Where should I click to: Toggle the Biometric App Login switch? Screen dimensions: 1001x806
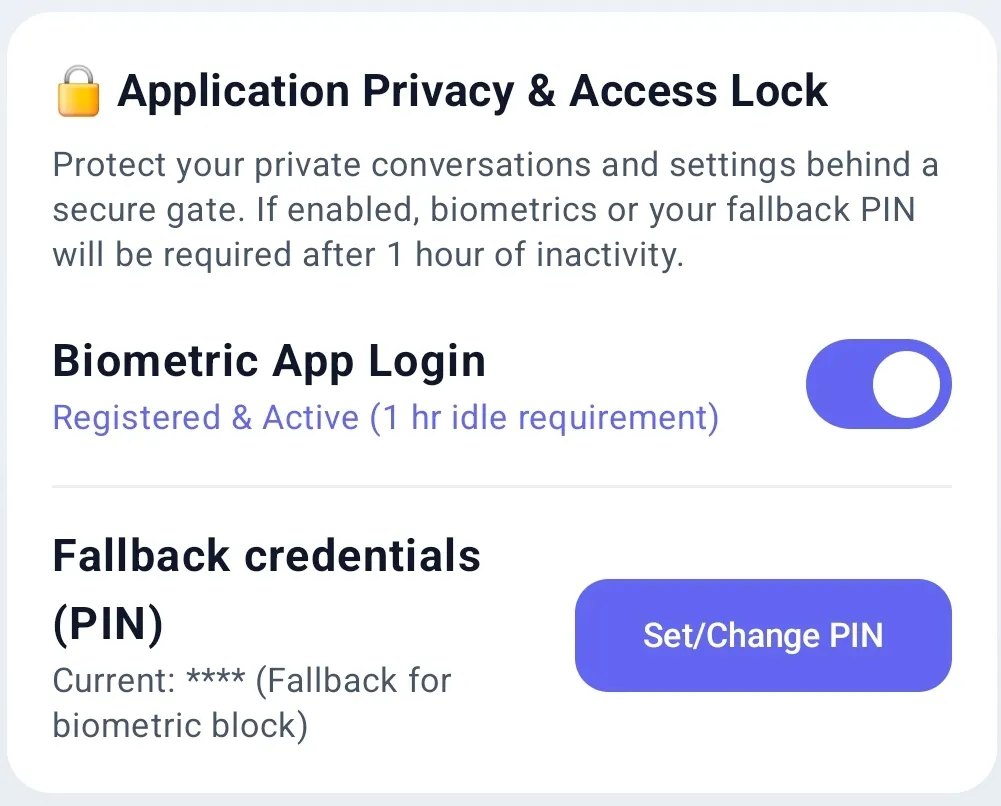point(878,384)
